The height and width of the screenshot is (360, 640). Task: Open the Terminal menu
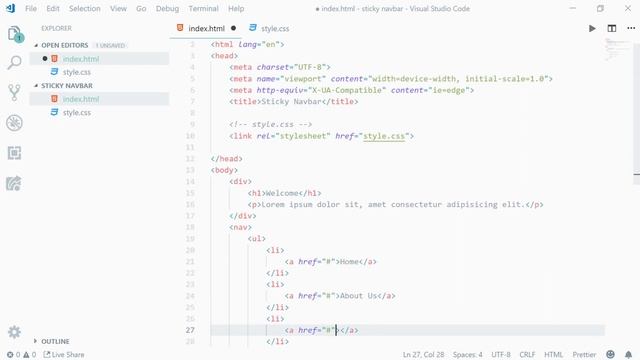203,9
